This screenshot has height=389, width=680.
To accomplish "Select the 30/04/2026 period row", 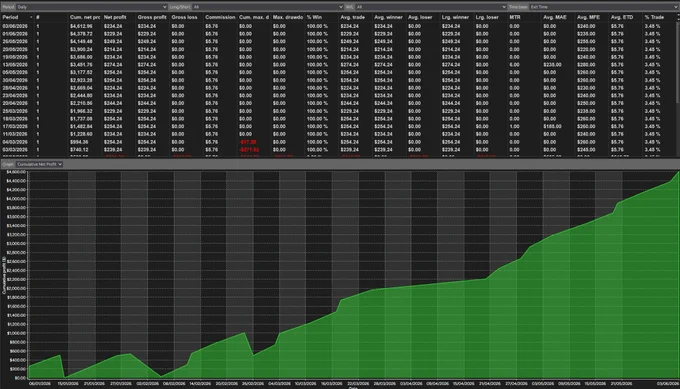I will point(338,80).
